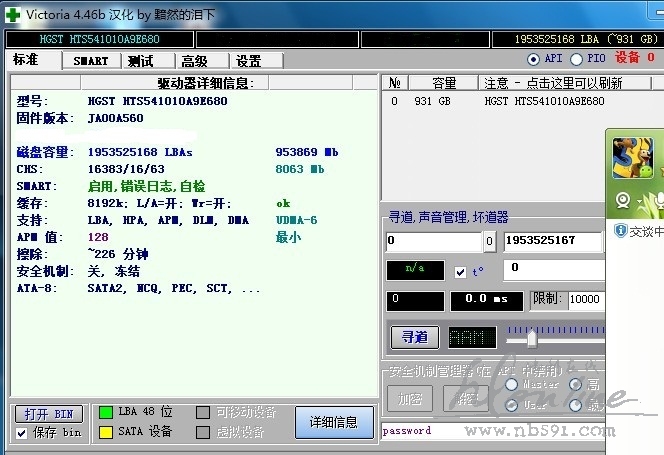
Task: Click the shield info icon next to 交谈中
Action: coord(621,231)
